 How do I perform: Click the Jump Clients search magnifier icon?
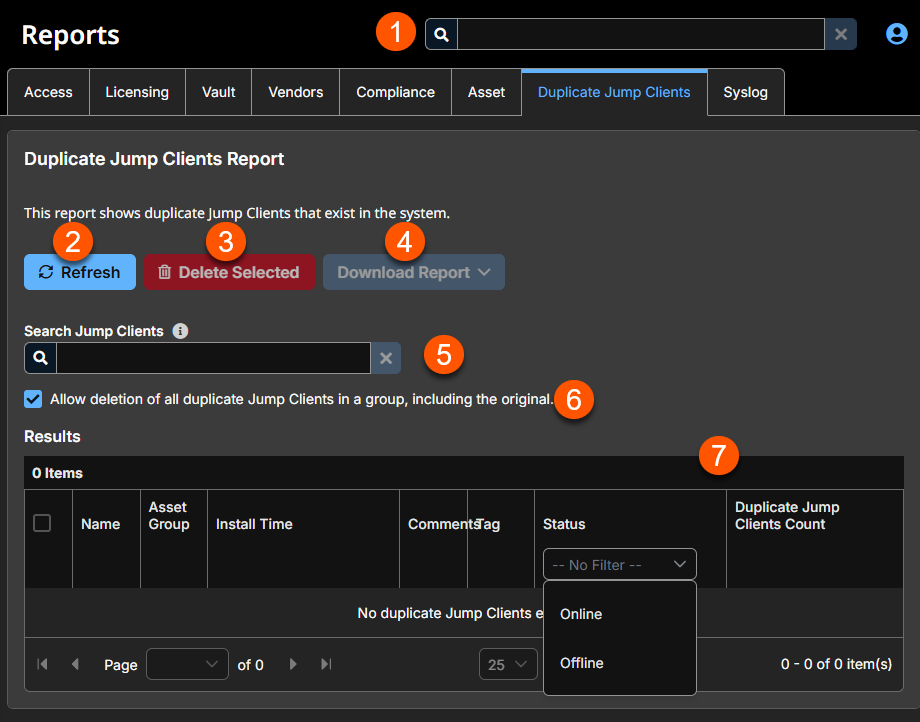tap(40, 358)
